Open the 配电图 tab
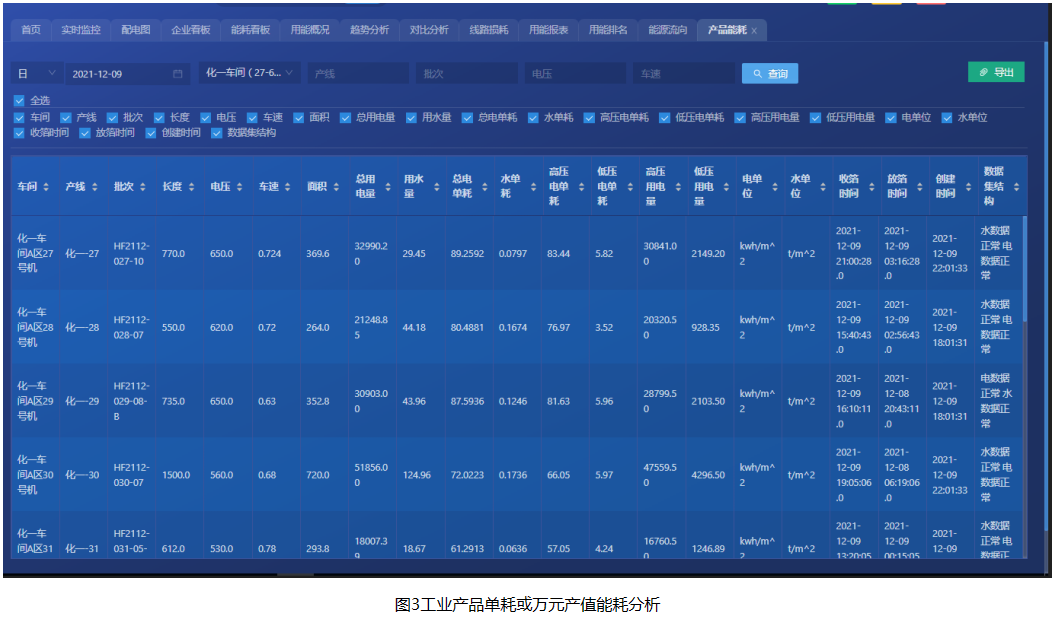Image resolution: width=1056 pixels, height=617 pixels. point(136,30)
